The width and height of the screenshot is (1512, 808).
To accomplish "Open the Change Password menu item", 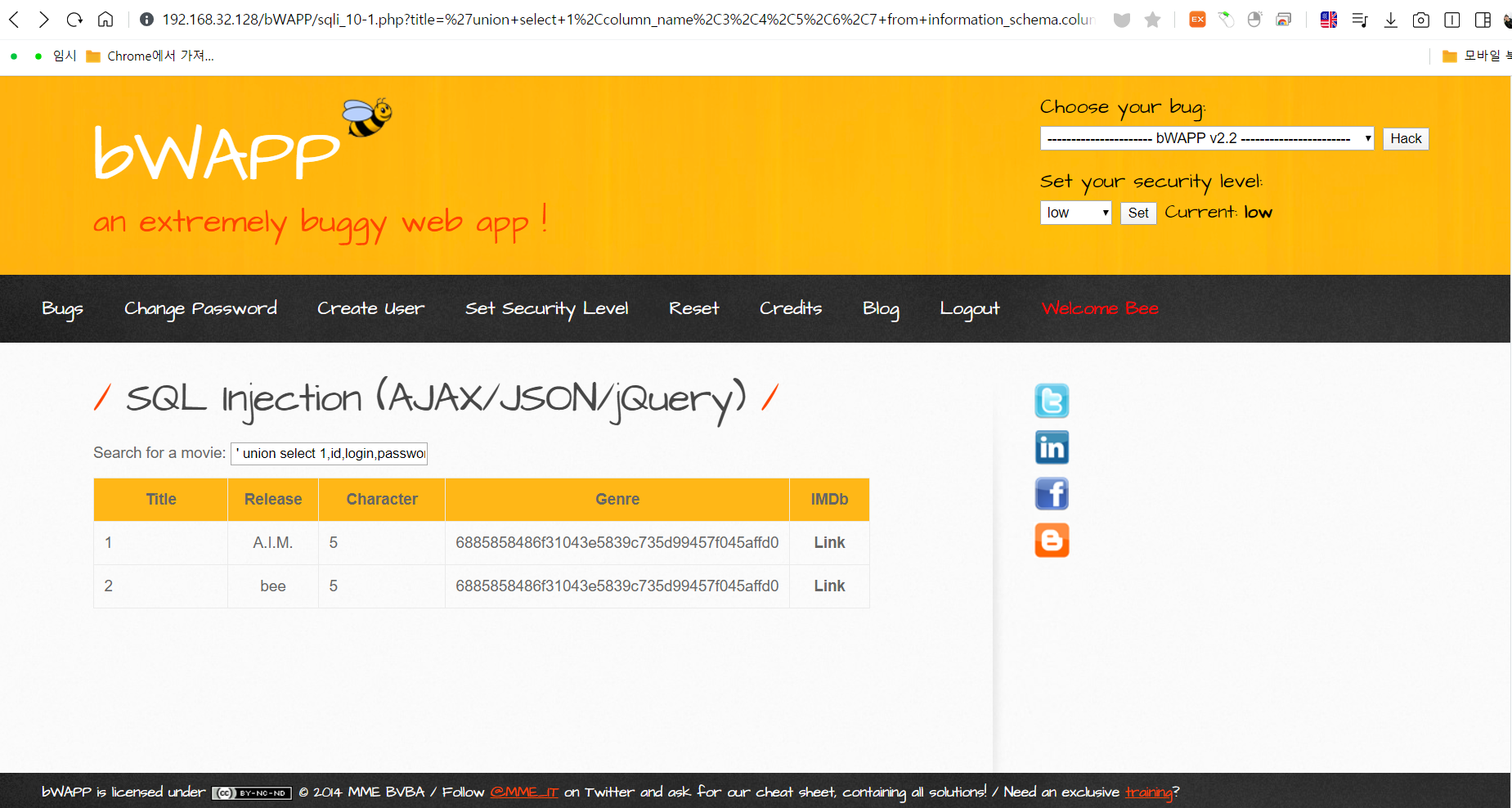I will pyautogui.click(x=200, y=308).
